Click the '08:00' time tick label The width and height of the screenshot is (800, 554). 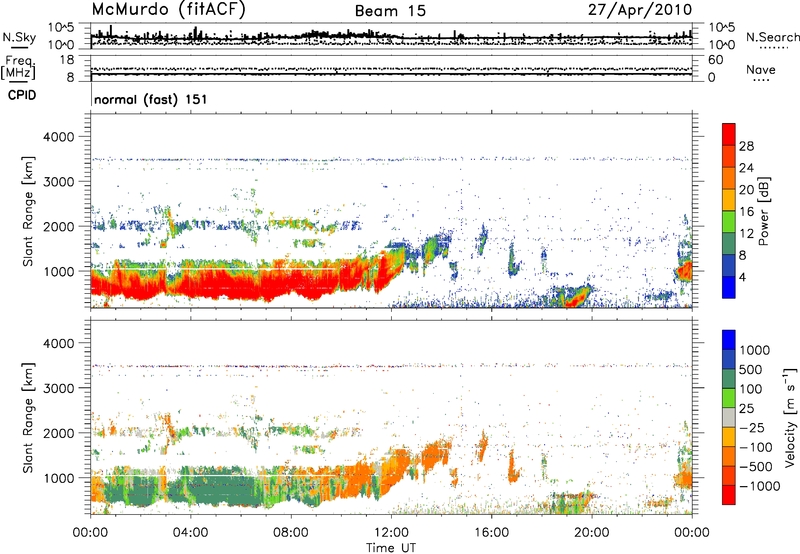[x=291, y=533]
